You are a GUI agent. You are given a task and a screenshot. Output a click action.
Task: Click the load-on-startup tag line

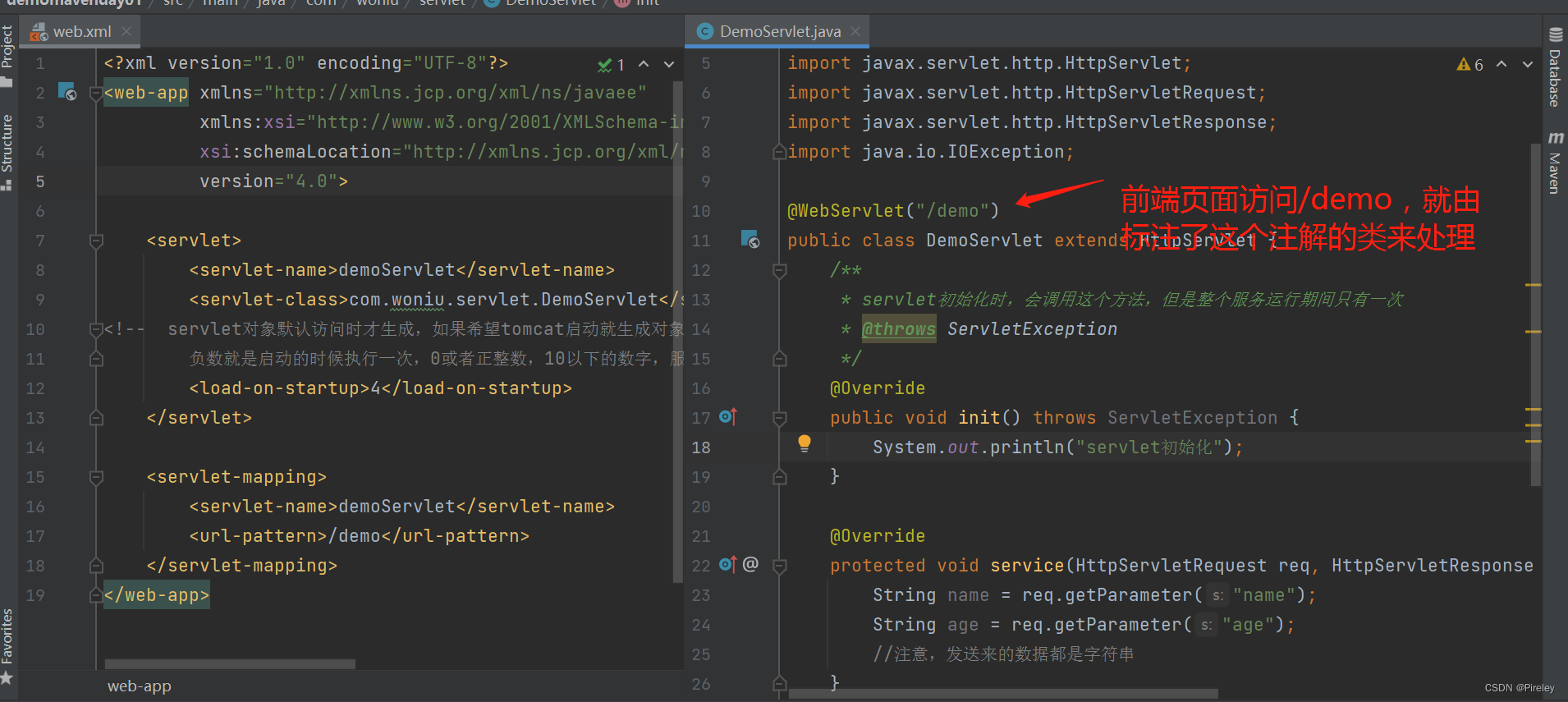(x=381, y=388)
